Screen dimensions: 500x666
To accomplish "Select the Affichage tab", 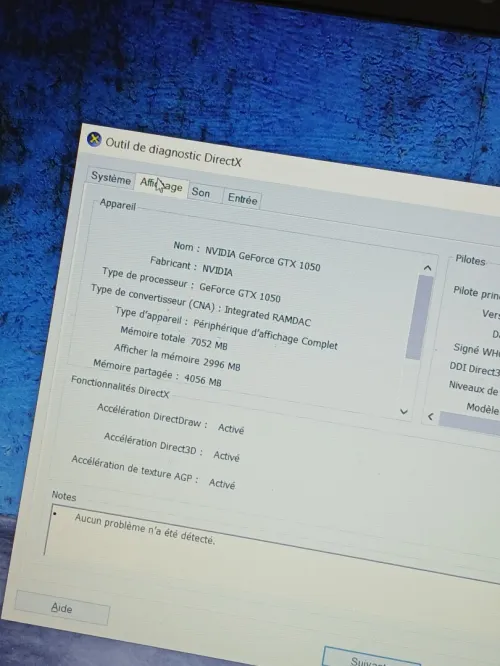I will [x=161, y=186].
